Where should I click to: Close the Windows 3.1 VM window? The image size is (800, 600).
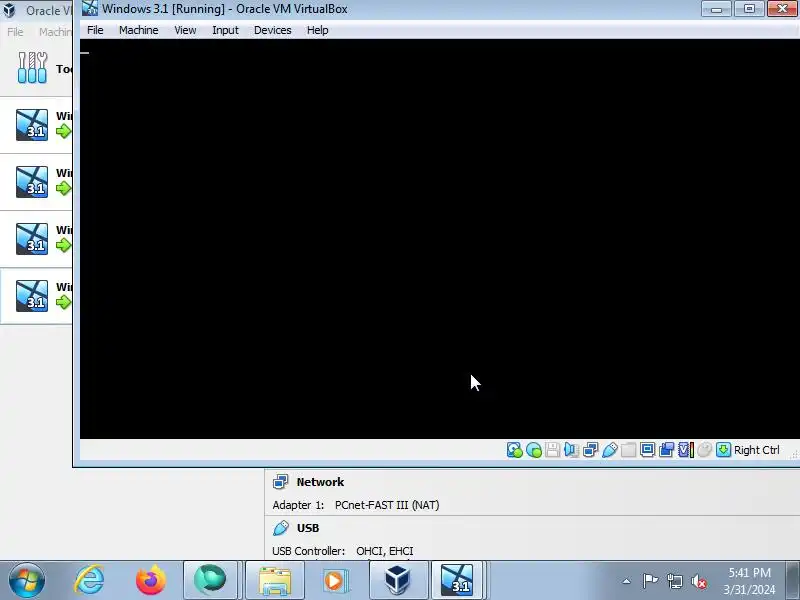tap(782, 9)
